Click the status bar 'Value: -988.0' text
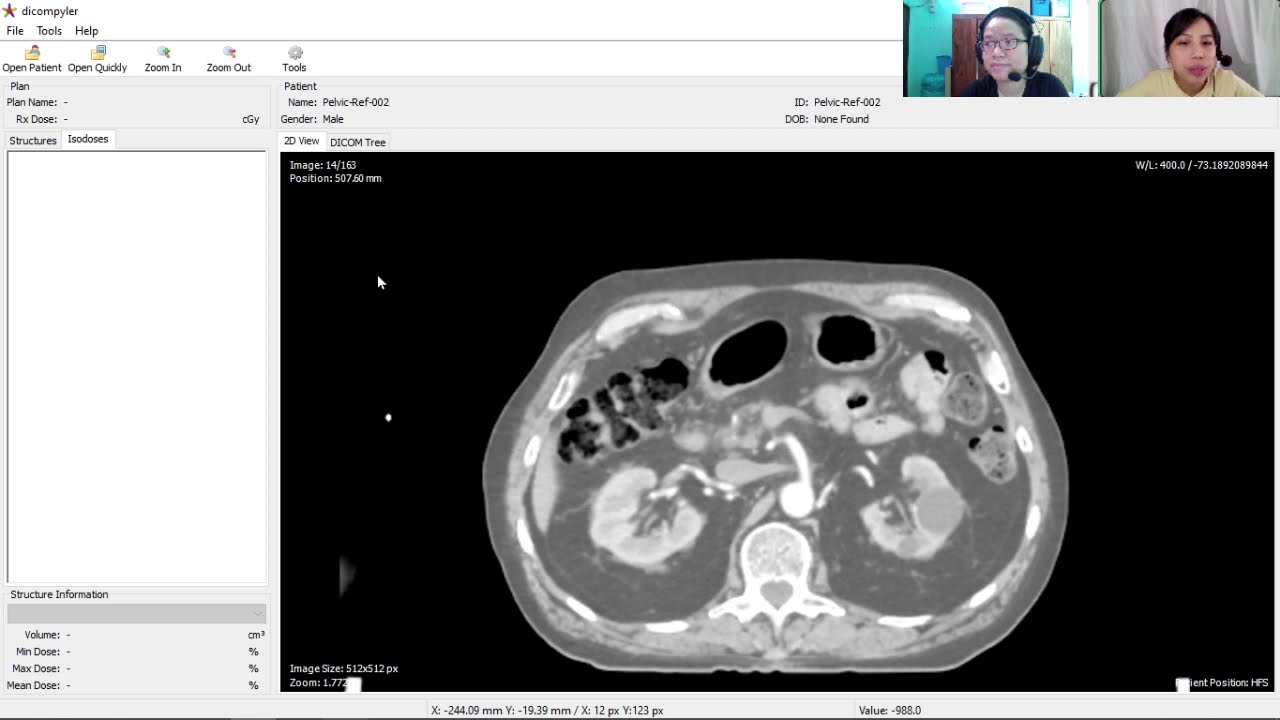This screenshot has height=720, width=1280. [x=890, y=710]
